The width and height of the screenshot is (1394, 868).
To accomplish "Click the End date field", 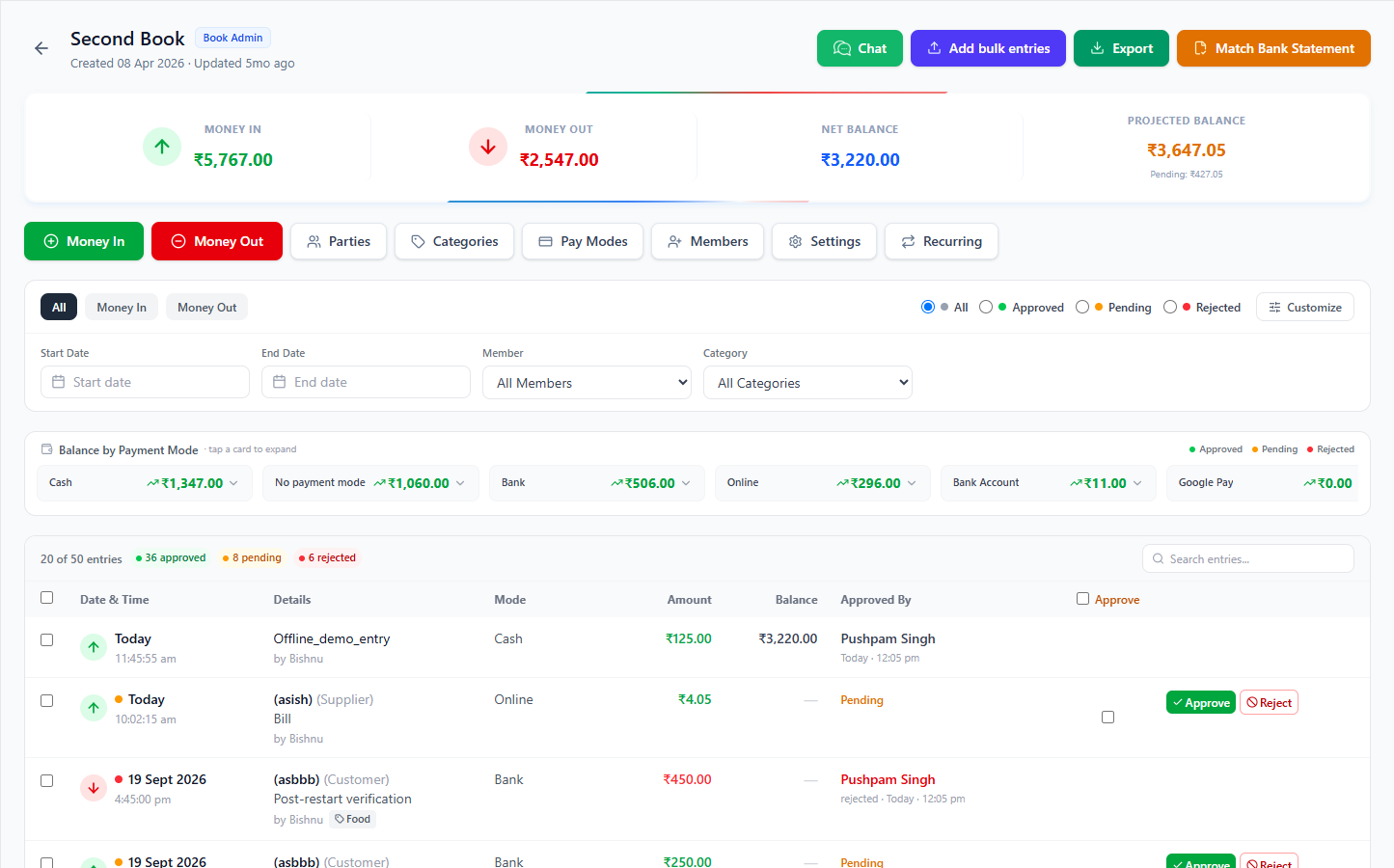I will (x=366, y=382).
